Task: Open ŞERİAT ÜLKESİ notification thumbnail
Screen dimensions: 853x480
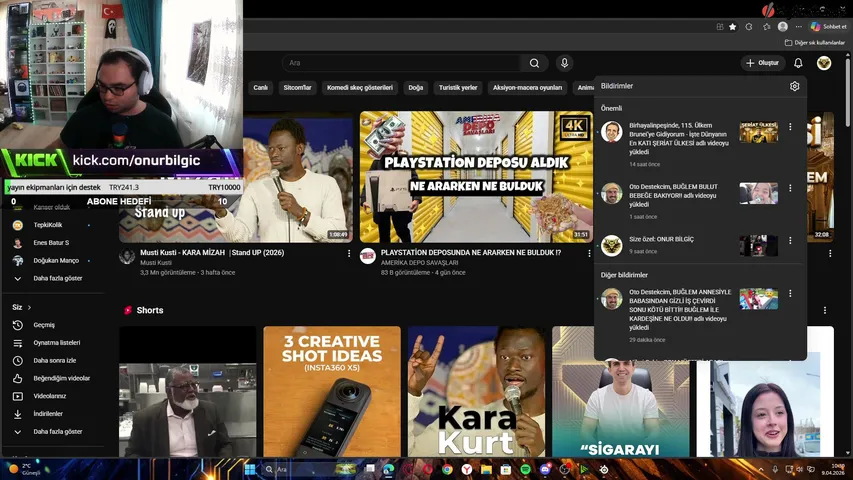Action: click(758, 132)
